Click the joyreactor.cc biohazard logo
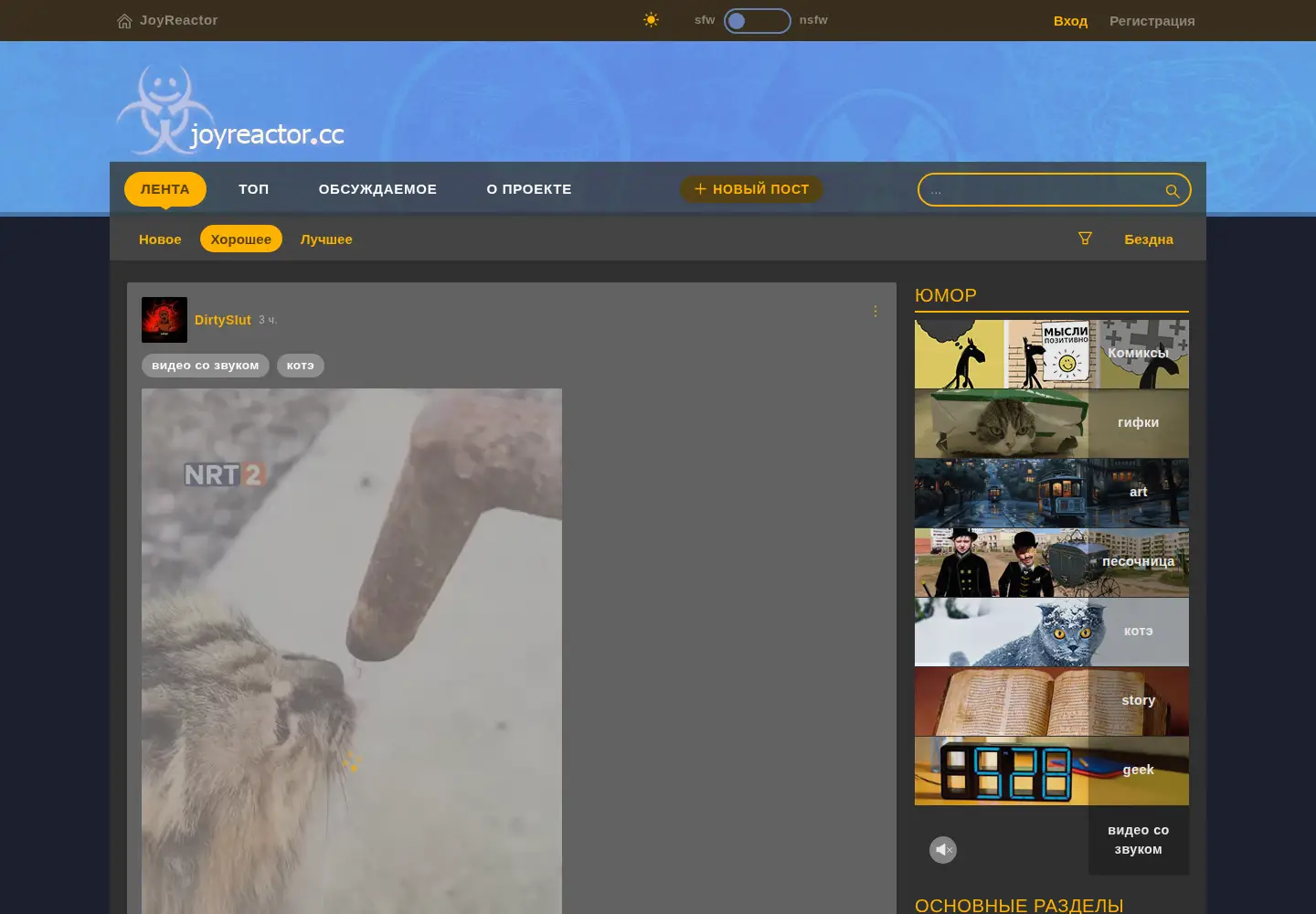1316x914 pixels. (x=230, y=110)
